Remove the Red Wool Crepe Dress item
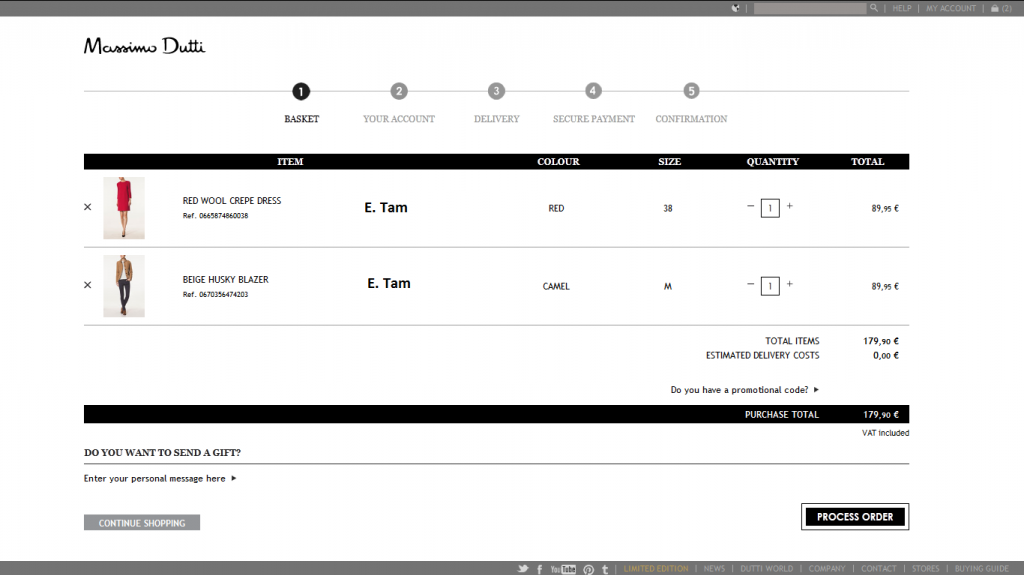This screenshot has width=1024, height=575. [x=88, y=207]
